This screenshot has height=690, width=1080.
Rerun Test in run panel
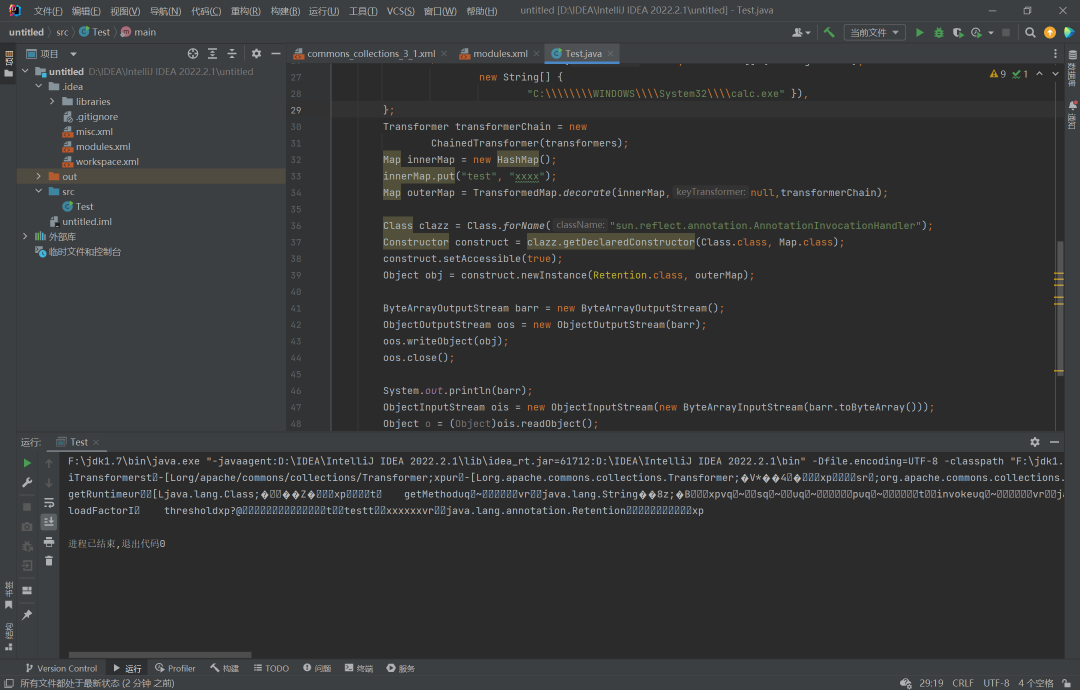coord(27,463)
